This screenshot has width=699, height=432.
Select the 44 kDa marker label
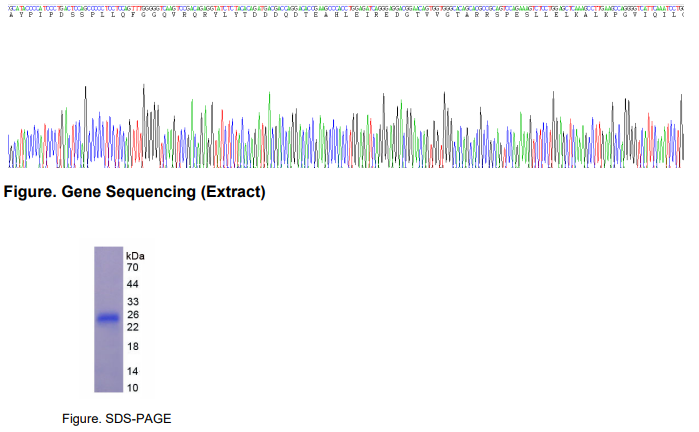pyautogui.click(x=131, y=285)
